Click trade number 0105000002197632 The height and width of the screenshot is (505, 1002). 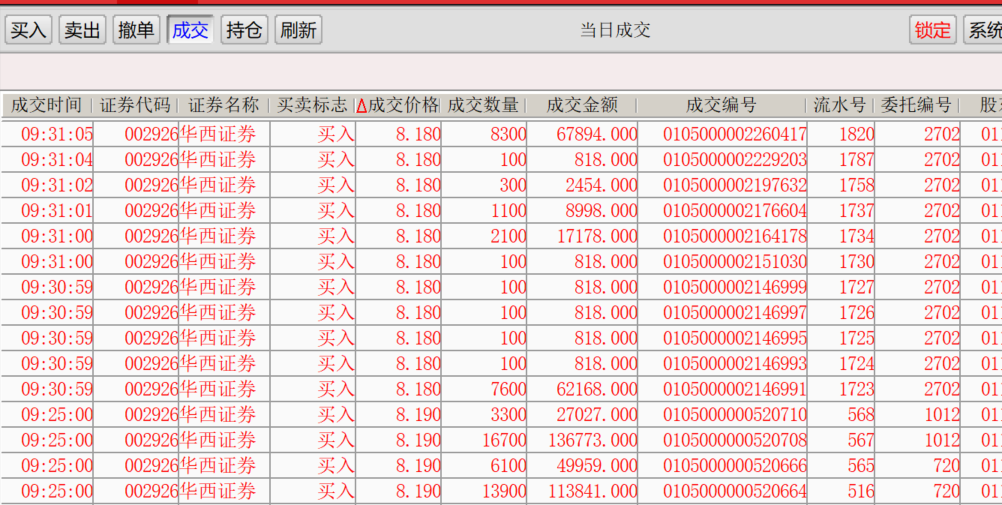pos(735,185)
